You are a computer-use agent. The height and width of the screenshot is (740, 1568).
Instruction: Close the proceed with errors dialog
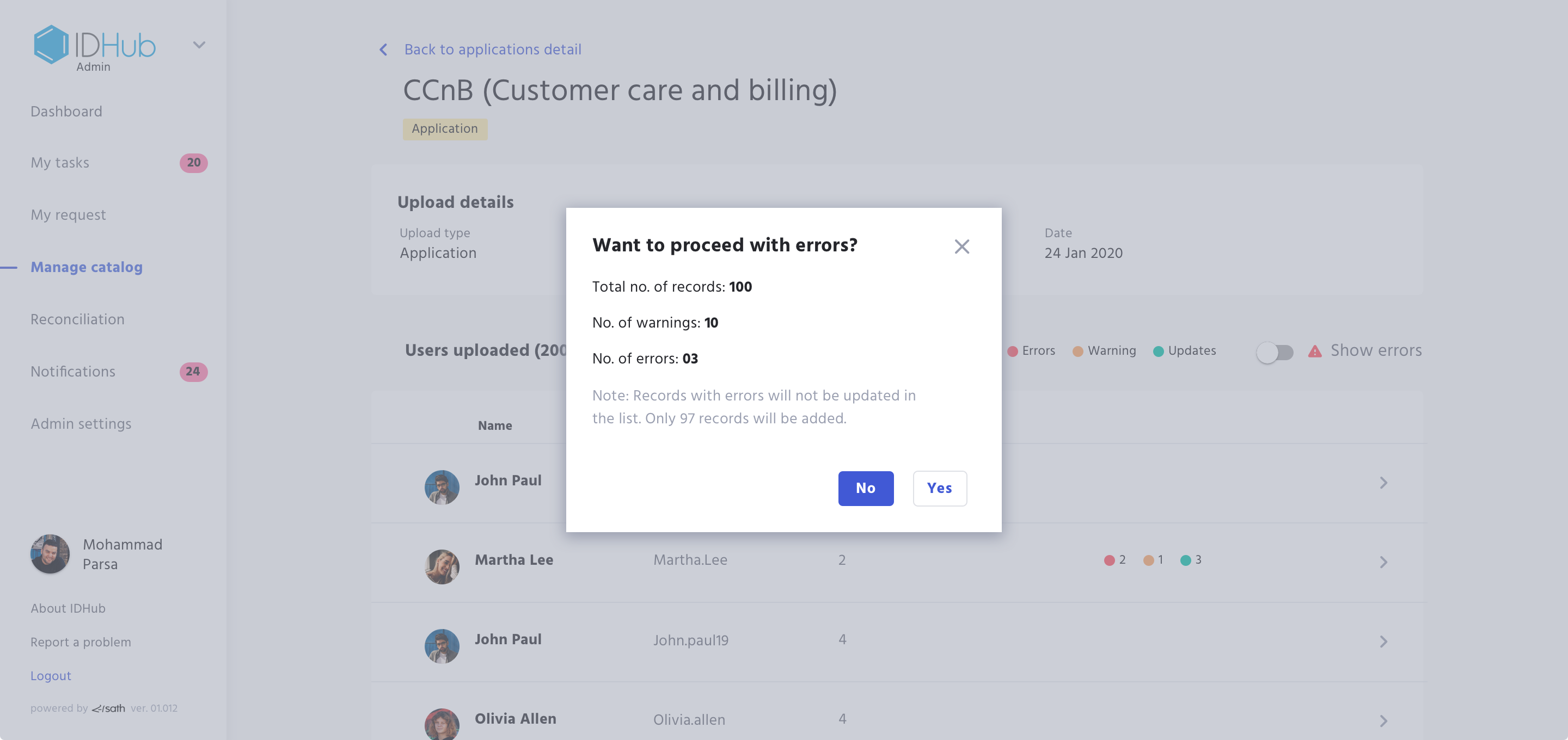[961, 246]
